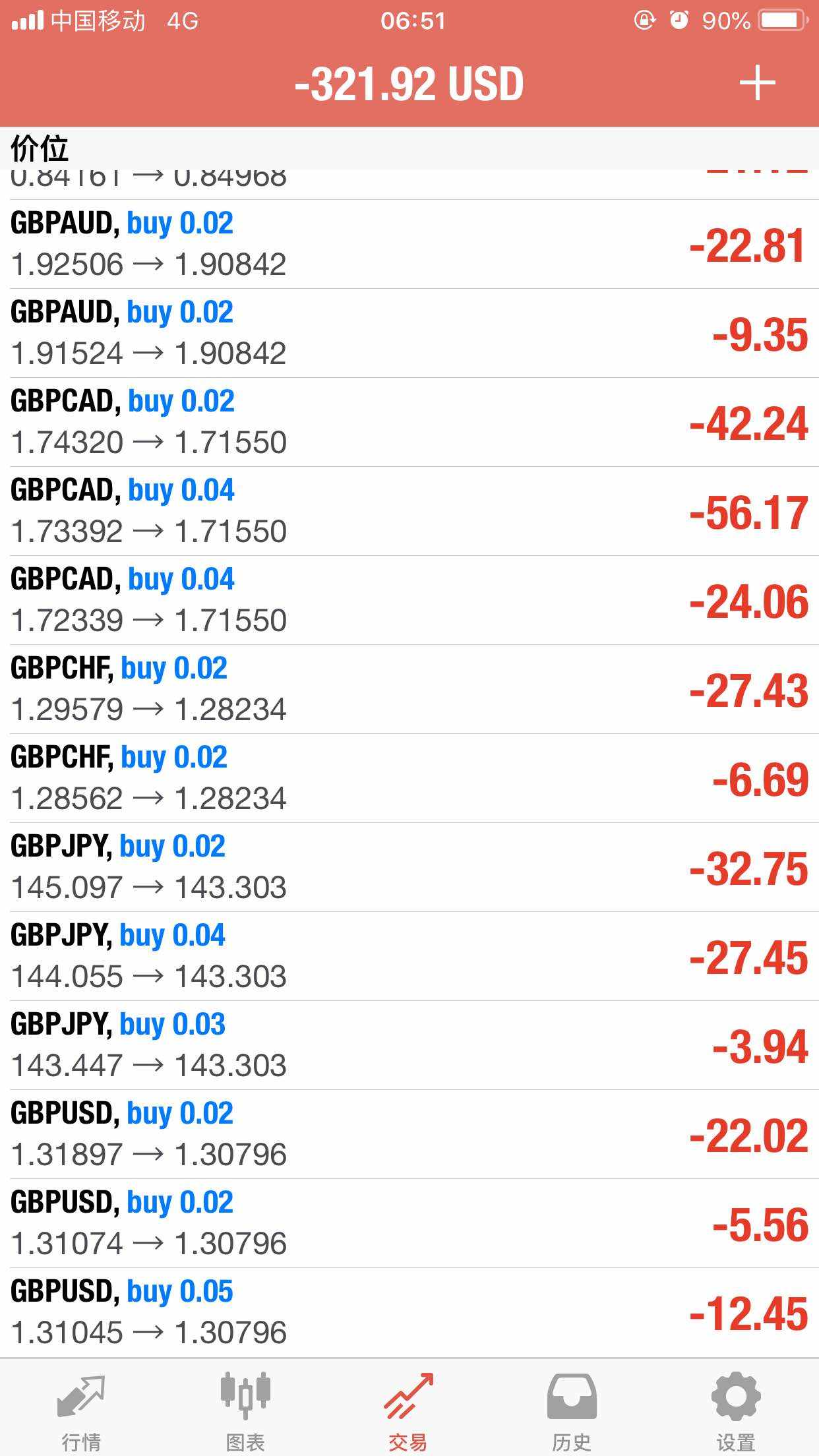Tap the 价位 section header
Viewport: 819px width, 1456px height.
40,148
